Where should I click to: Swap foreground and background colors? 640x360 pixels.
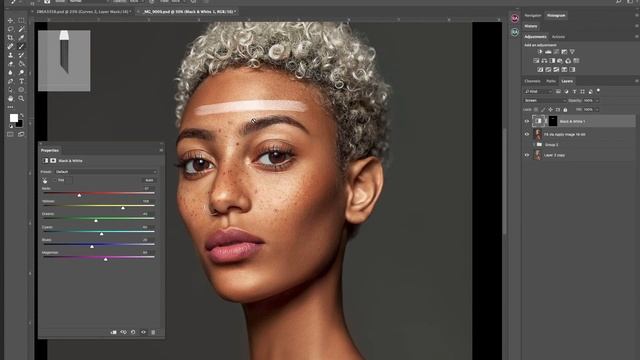(x=21, y=116)
